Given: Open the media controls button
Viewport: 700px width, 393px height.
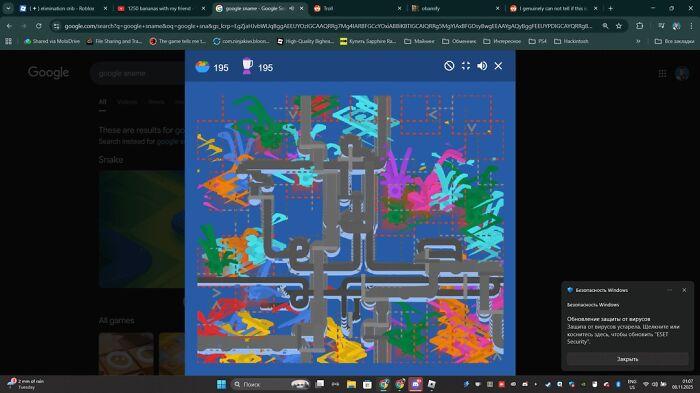Looking at the screenshot, I should click(x=661, y=26).
